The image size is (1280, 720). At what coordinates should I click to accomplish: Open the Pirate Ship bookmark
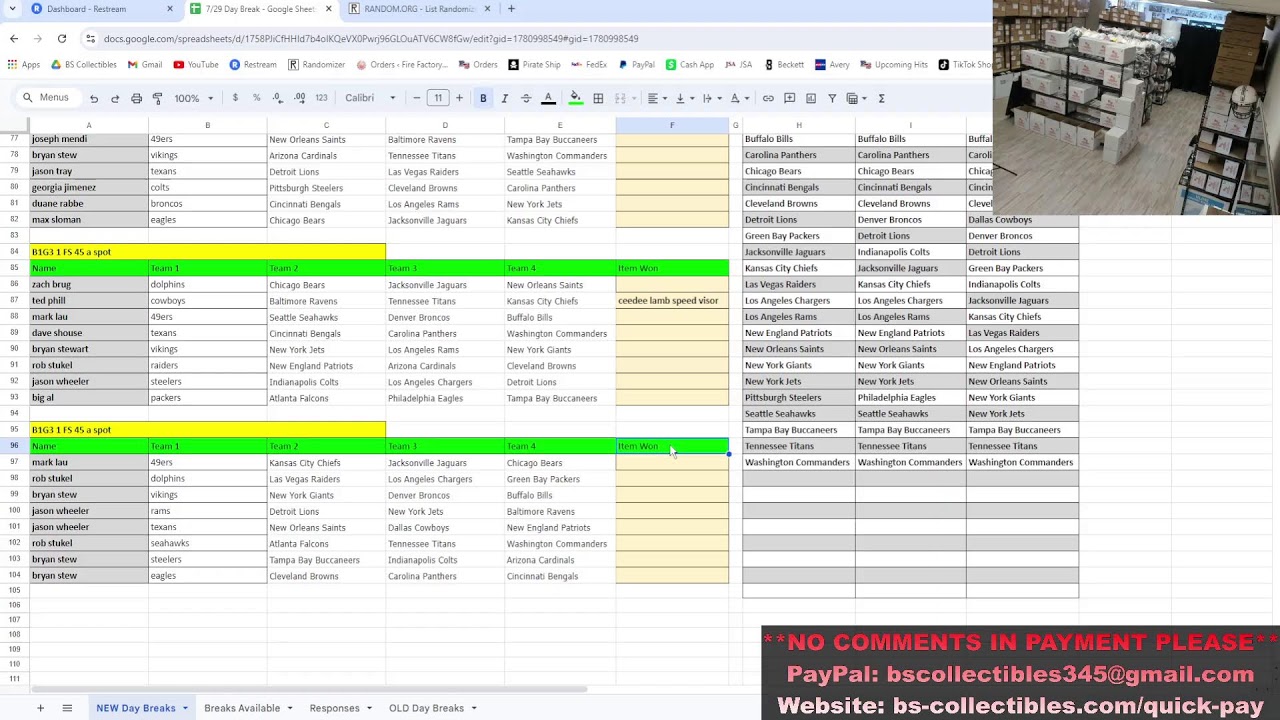click(x=534, y=65)
